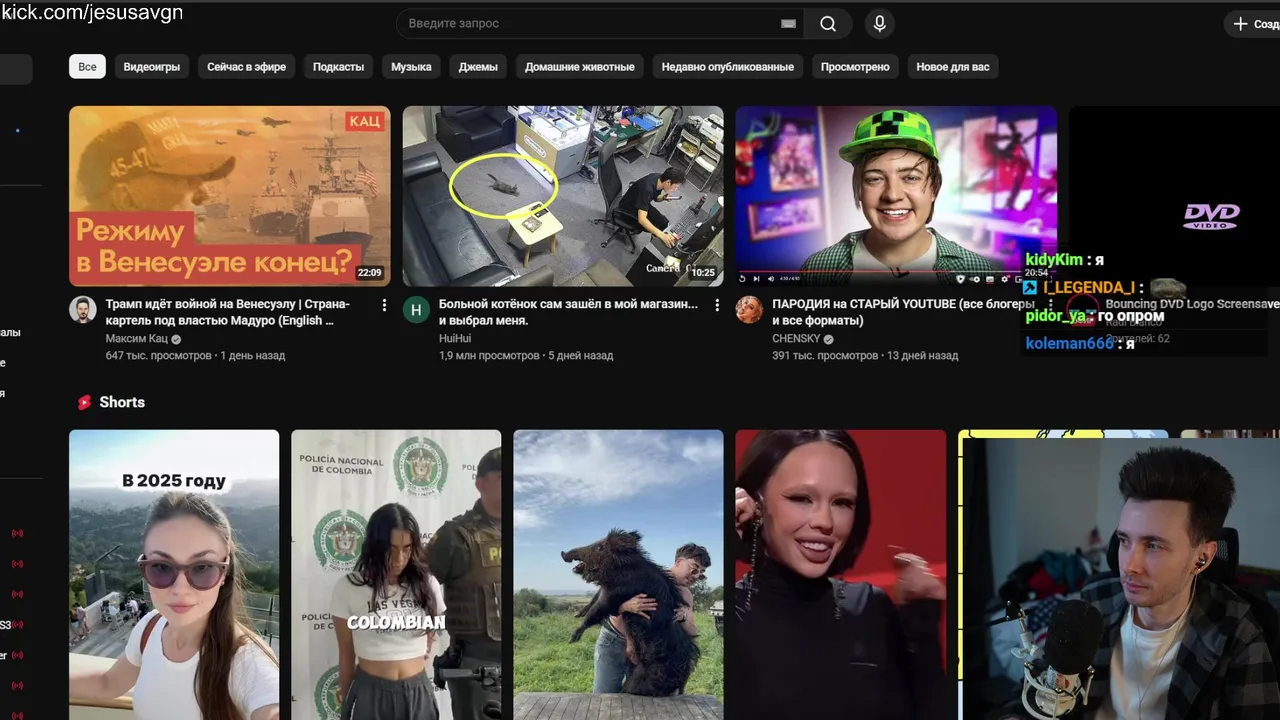Screen dimensions: 1280x720
Task: Select the Все filter chip
Action: click(x=87, y=67)
